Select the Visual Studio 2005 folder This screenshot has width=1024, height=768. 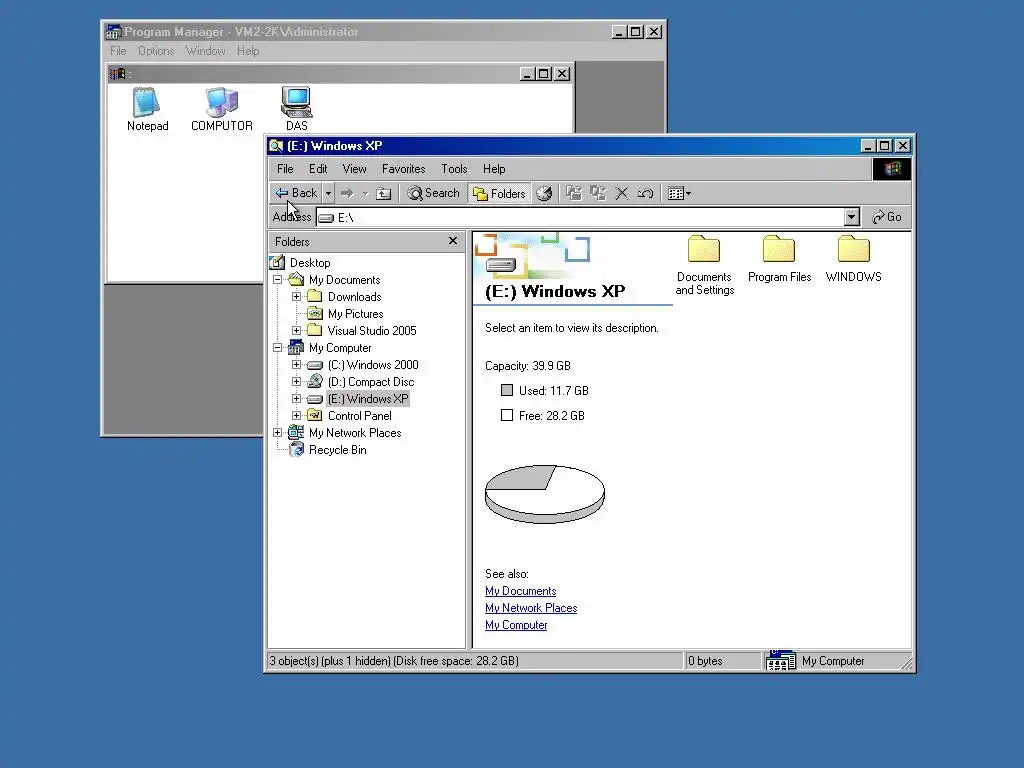[x=372, y=330]
